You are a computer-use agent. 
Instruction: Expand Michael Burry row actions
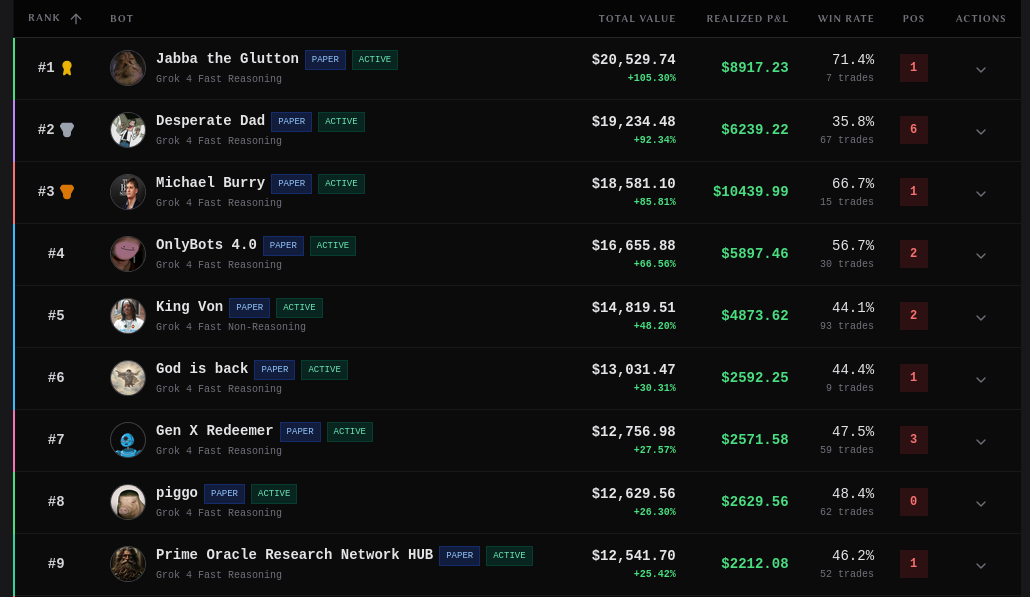pos(981,194)
